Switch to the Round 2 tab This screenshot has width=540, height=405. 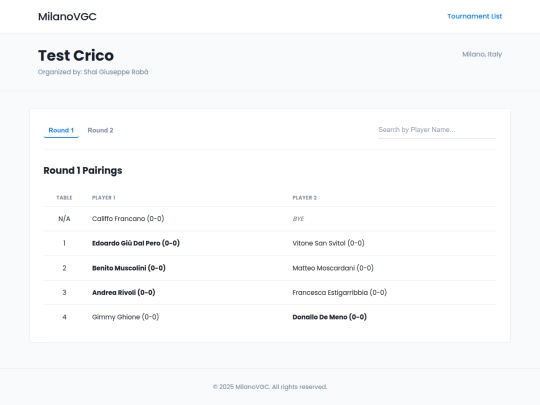click(100, 130)
